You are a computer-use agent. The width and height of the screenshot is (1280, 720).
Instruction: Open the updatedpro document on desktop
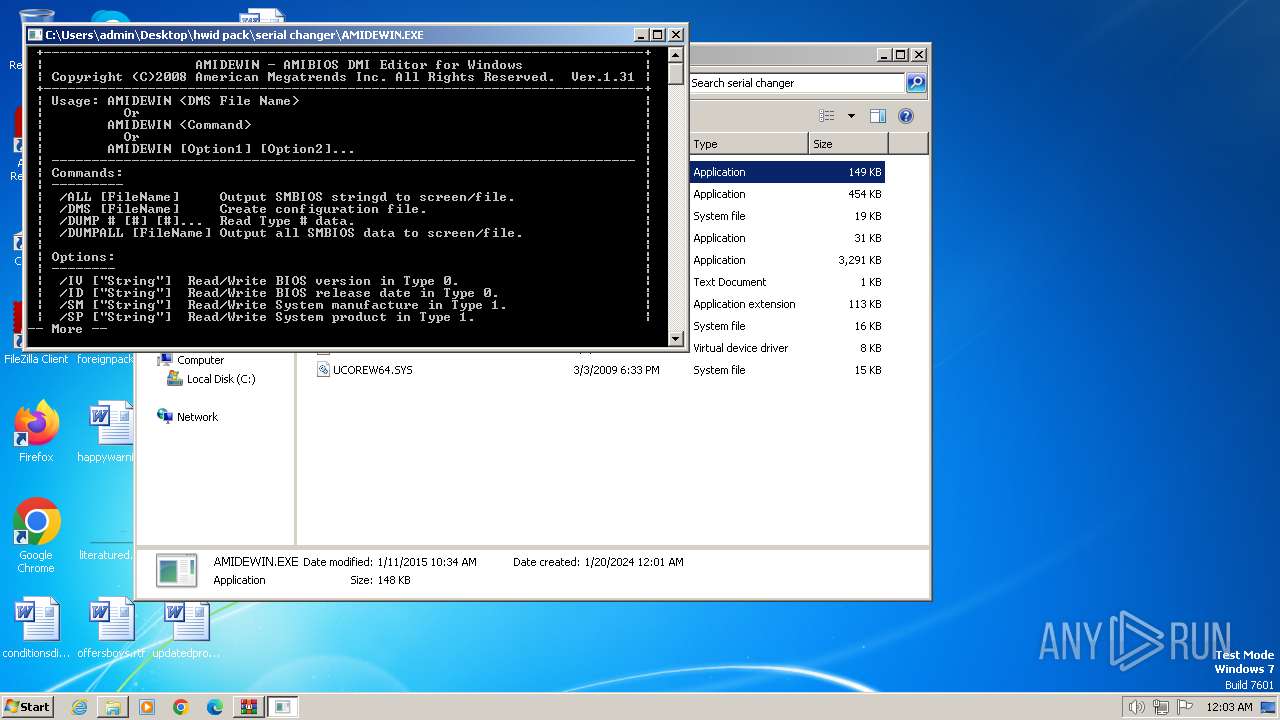pos(186,629)
